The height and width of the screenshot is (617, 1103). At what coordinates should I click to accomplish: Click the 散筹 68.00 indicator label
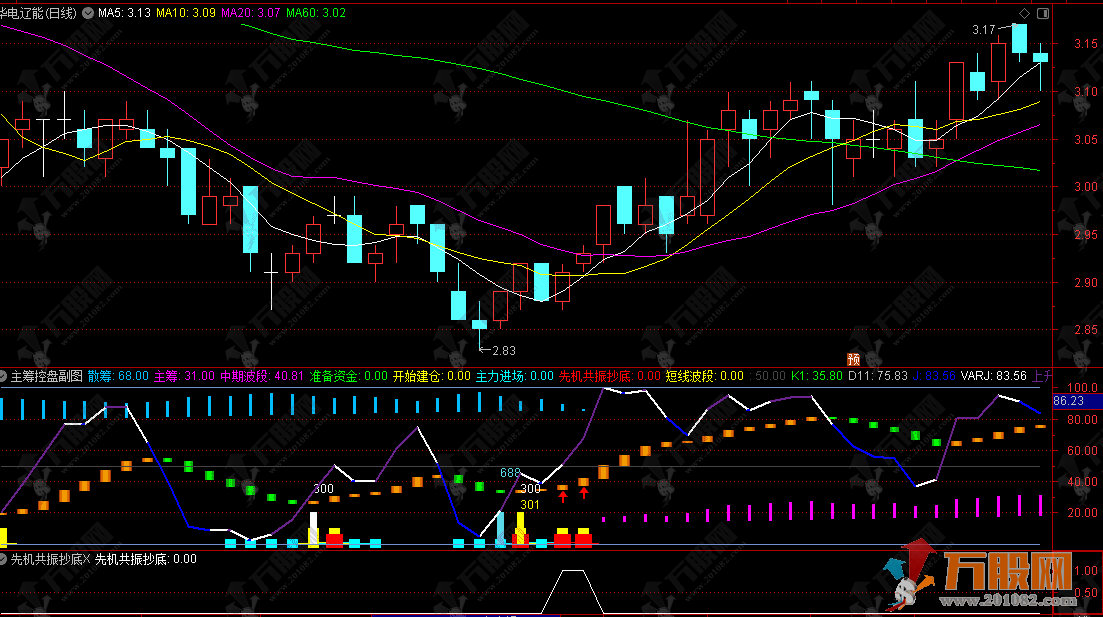tap(117, 376)
